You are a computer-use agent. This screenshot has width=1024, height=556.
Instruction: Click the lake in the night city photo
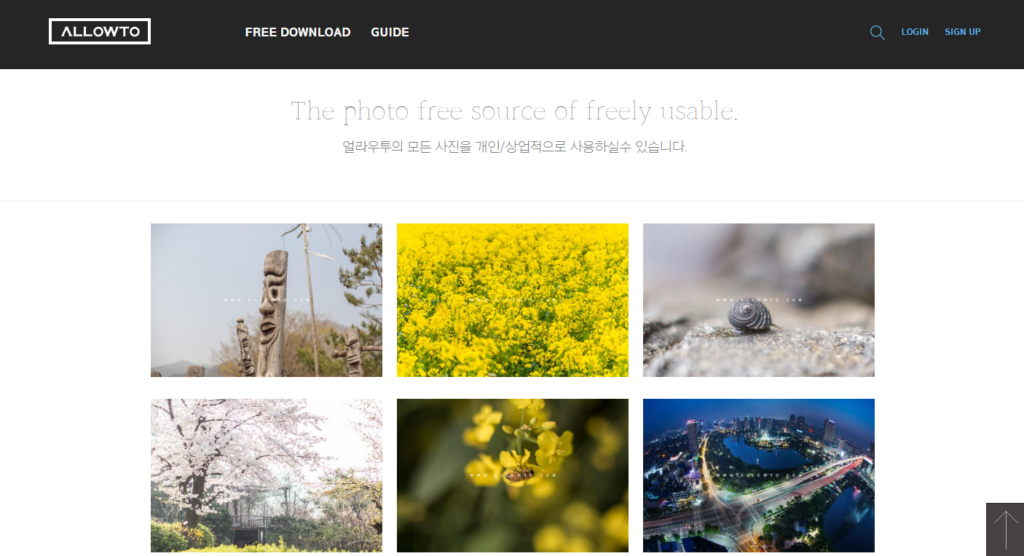pyautogui.click(x=765, y=451)
